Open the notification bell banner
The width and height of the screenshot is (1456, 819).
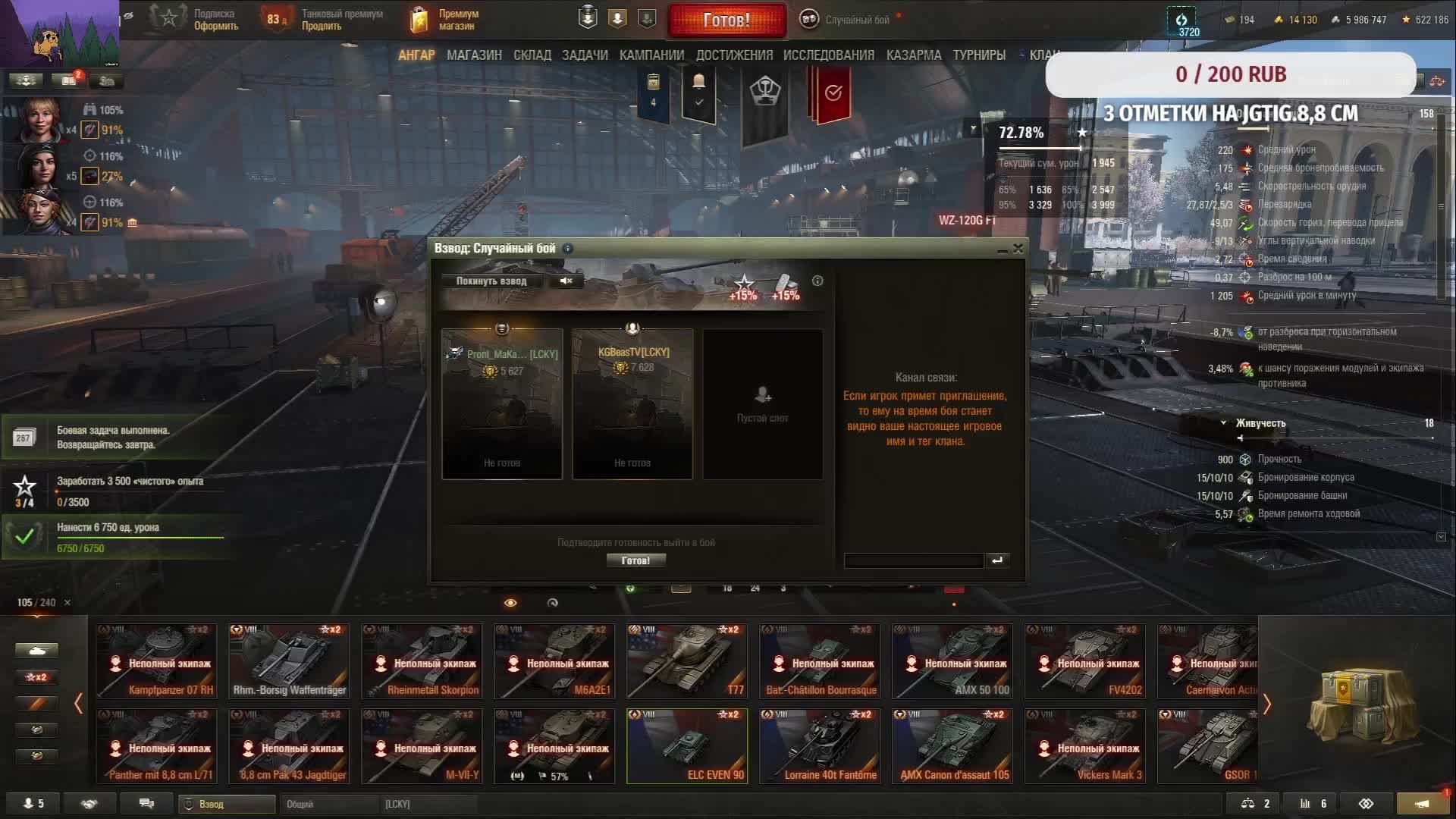click(x=698, y=93)
